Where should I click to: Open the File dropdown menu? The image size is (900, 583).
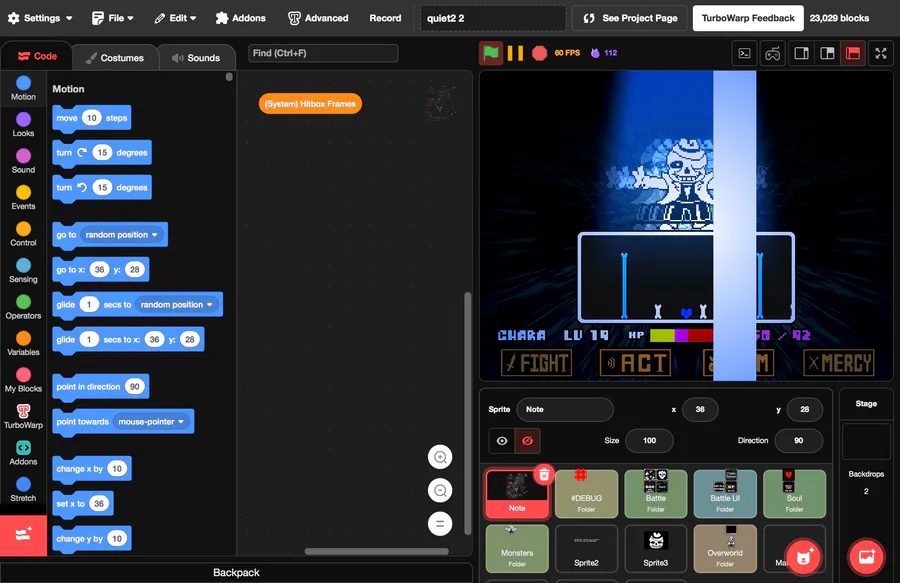tap(113, 18)
